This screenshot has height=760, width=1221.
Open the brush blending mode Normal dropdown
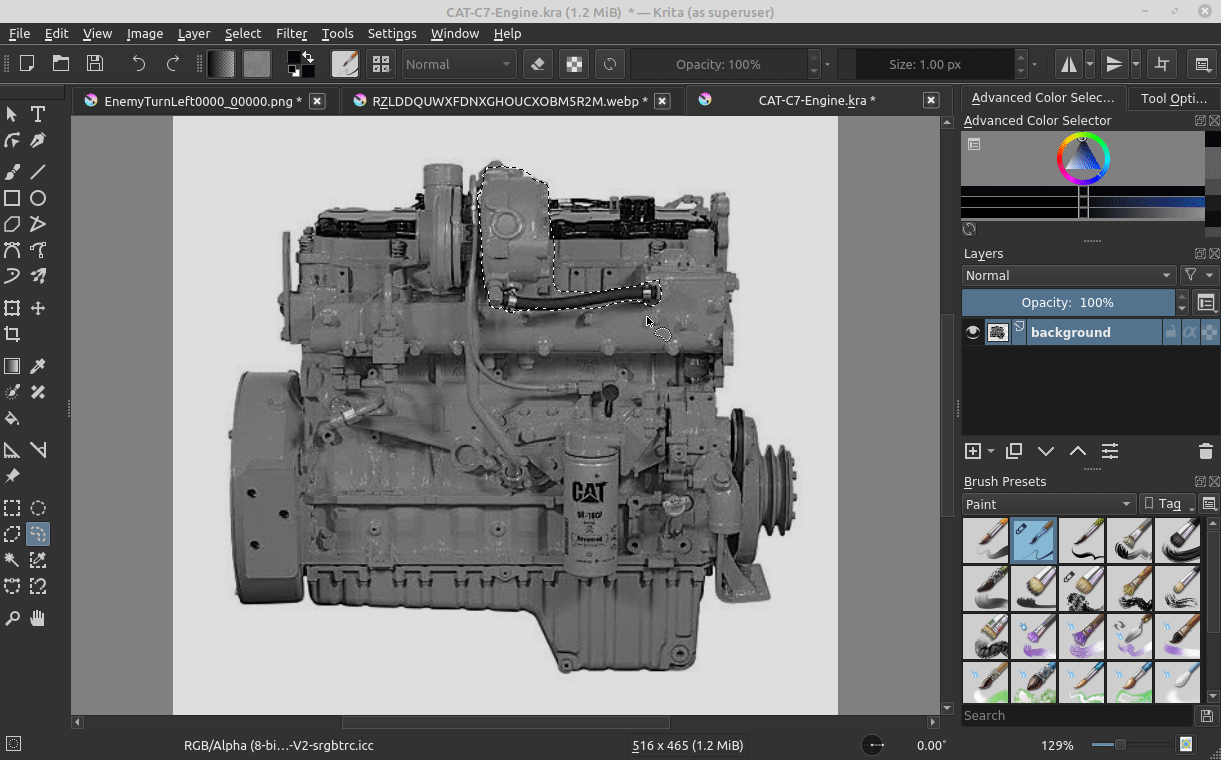(458, 64)
